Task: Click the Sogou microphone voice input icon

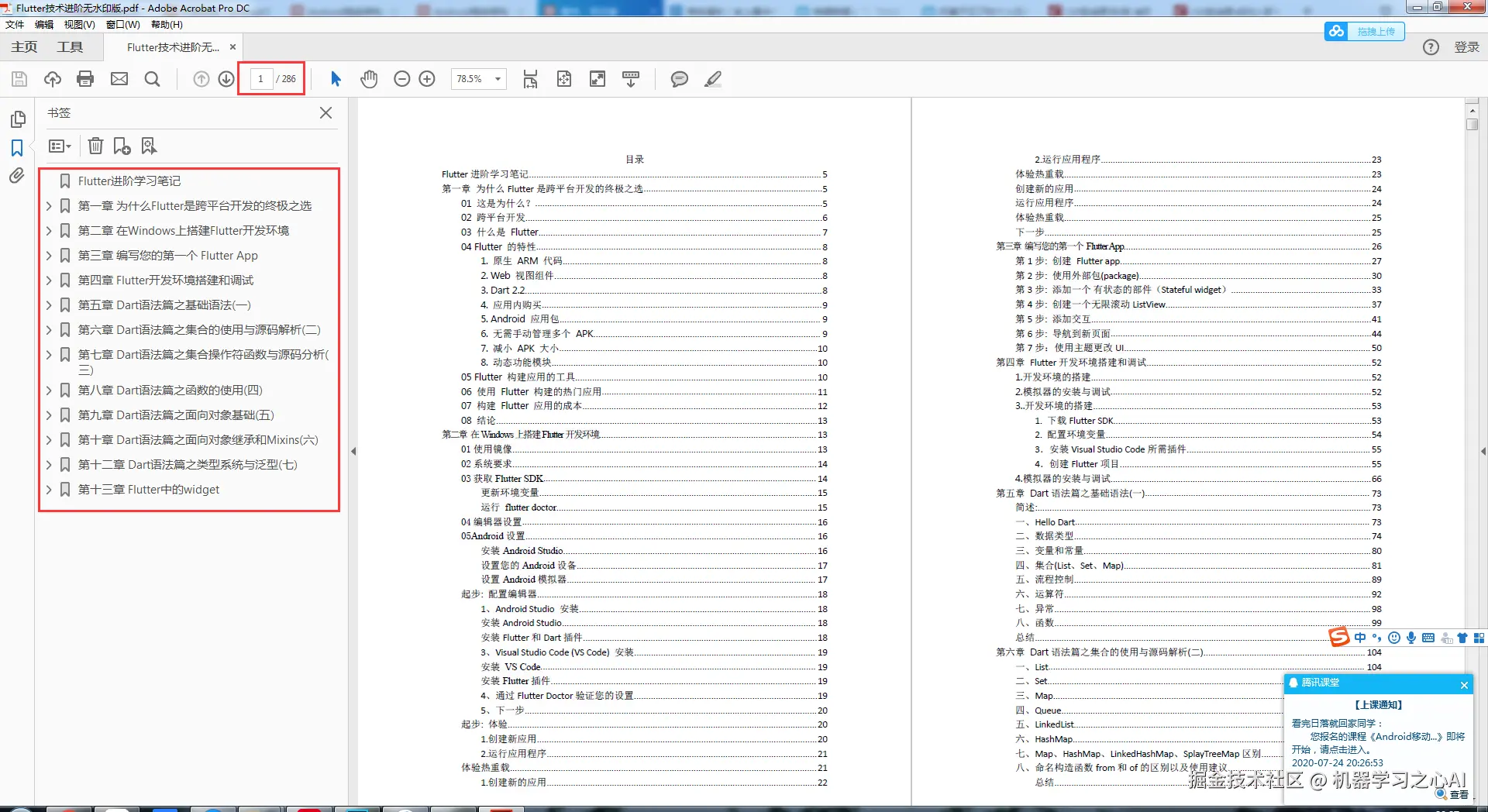Action: click(x=1411, y=638)
